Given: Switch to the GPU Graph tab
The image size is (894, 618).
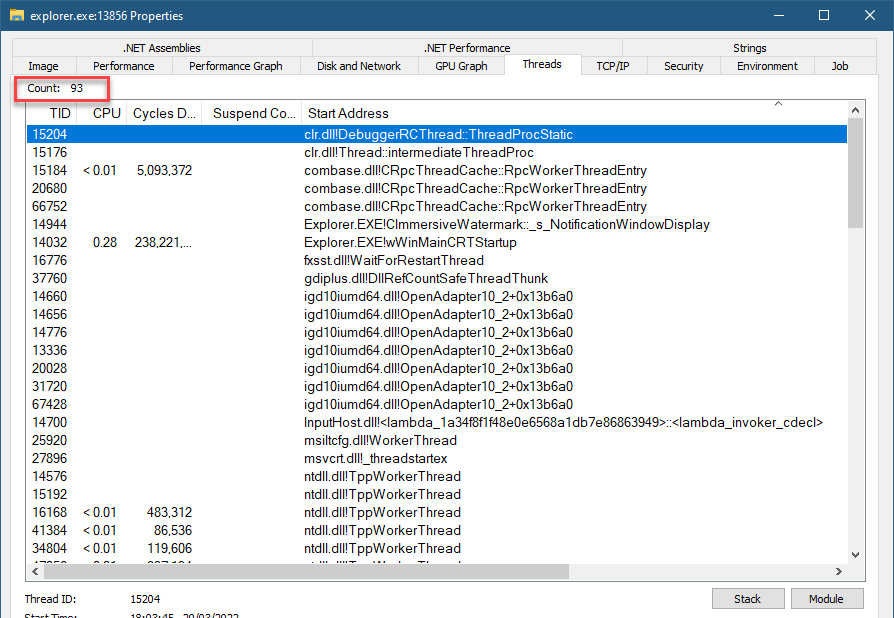Looking at the screenshot, I should click(461, 66).
